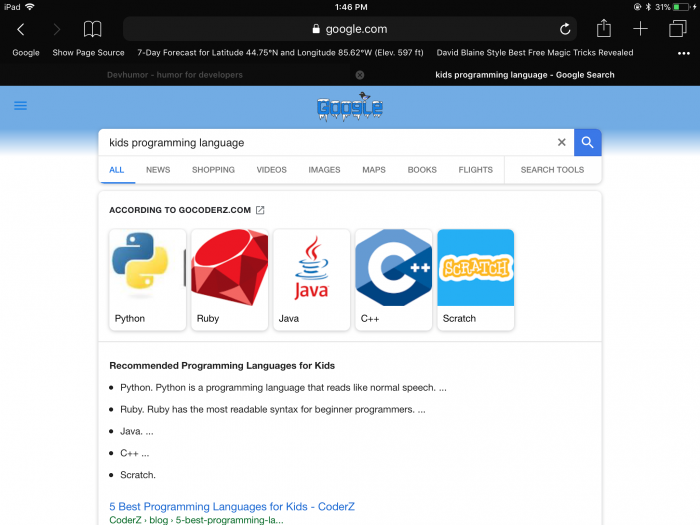Switch to the FLIGHTS tab
Screen dimensions: 700x525
475,170
